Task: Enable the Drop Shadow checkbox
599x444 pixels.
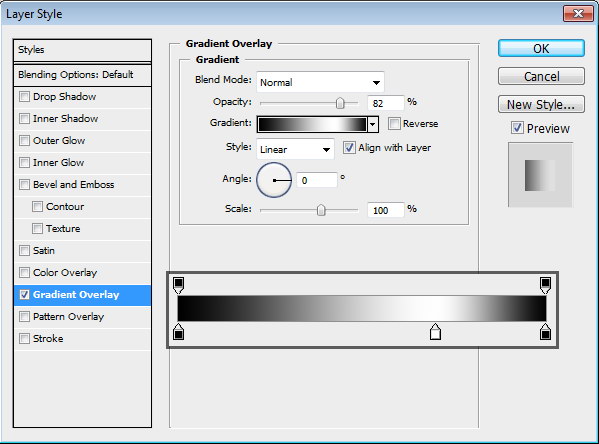Action: pyautogui.click(x=24, y=97)
